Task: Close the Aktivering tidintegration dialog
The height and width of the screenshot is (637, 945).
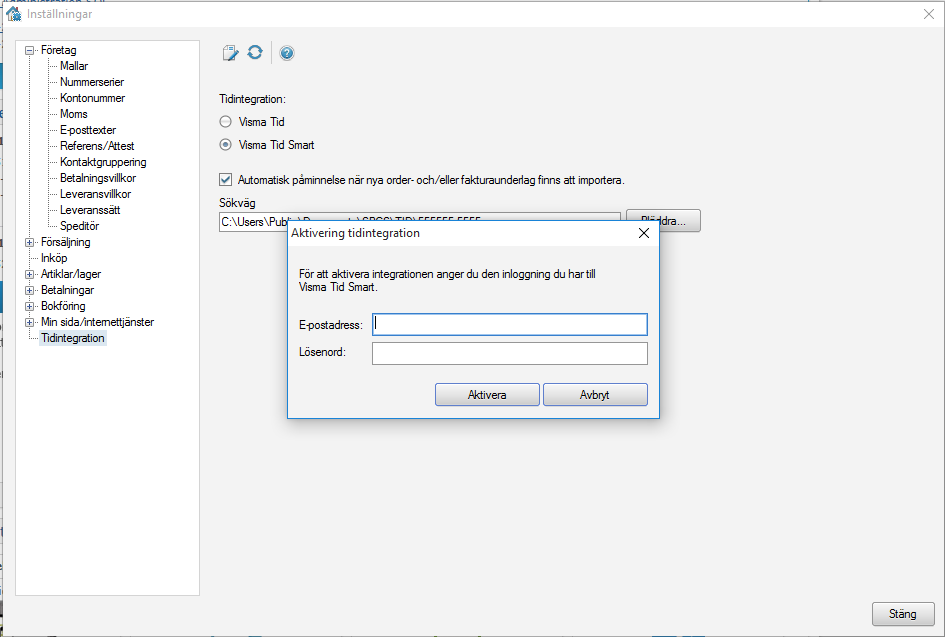Action: pyautogui.click(x=644, y=233)
